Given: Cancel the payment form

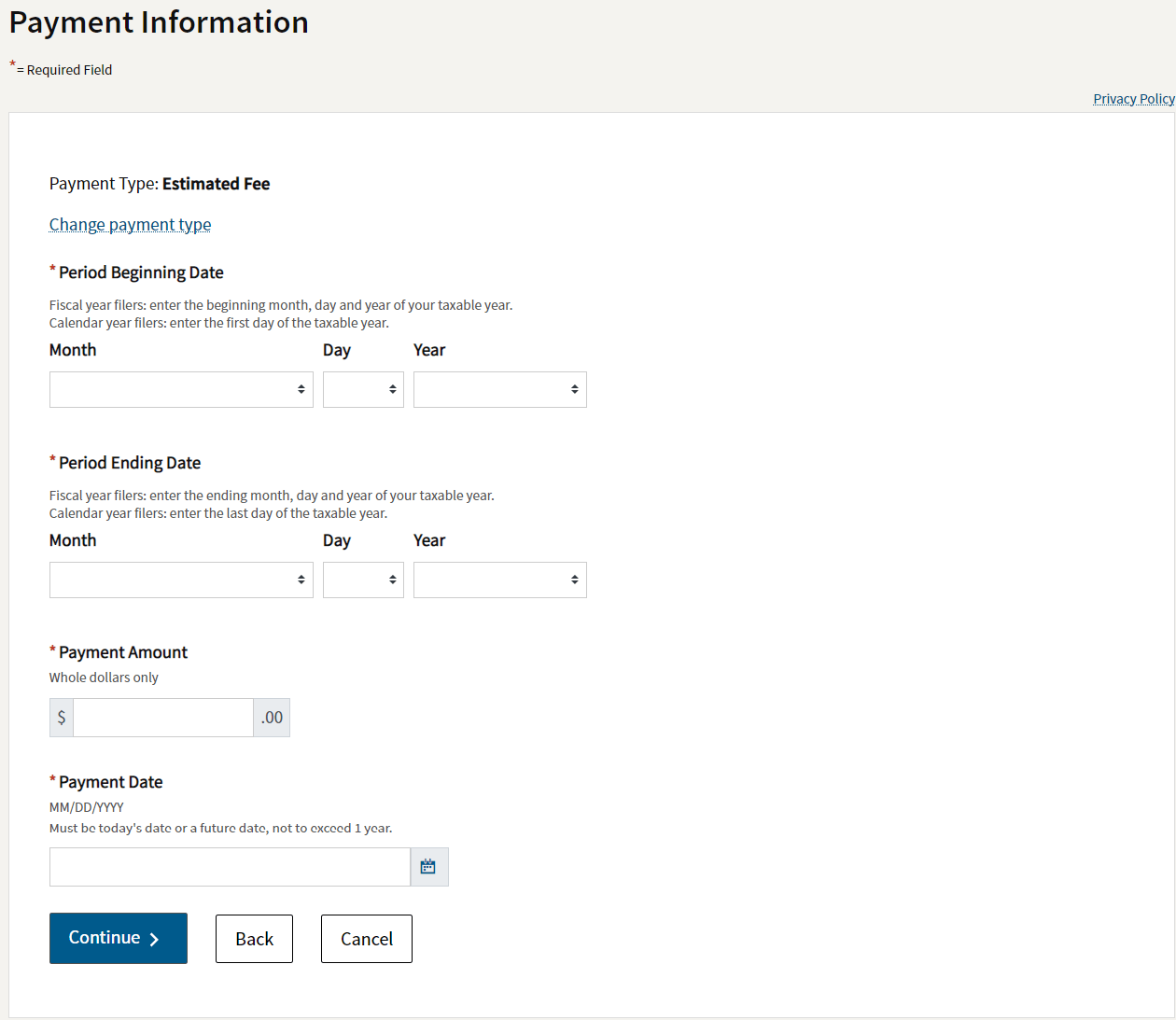Looking at the screenshot, I should pyautogui.click(x=367, y=939).
